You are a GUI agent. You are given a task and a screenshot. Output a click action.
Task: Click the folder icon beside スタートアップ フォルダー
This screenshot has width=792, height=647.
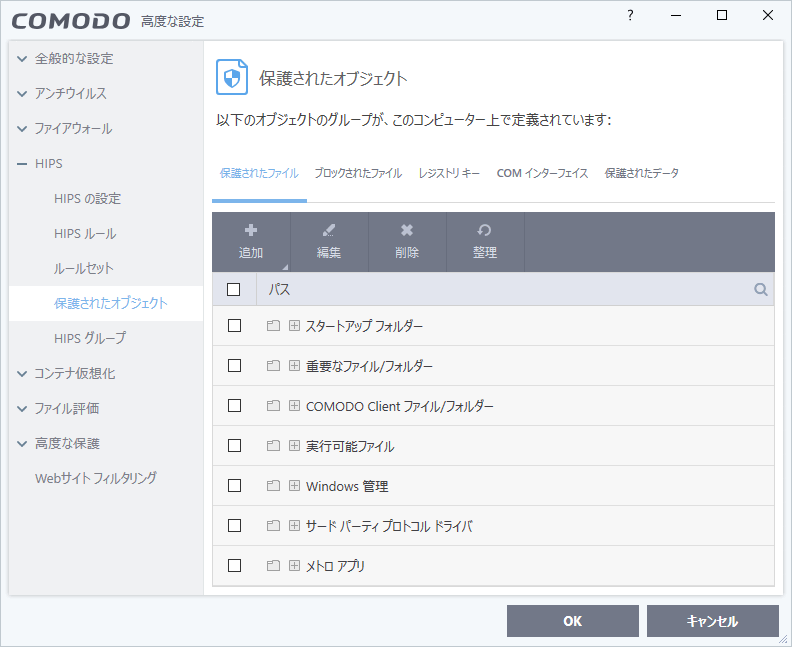pyautogui.click(x=273, y=326)
